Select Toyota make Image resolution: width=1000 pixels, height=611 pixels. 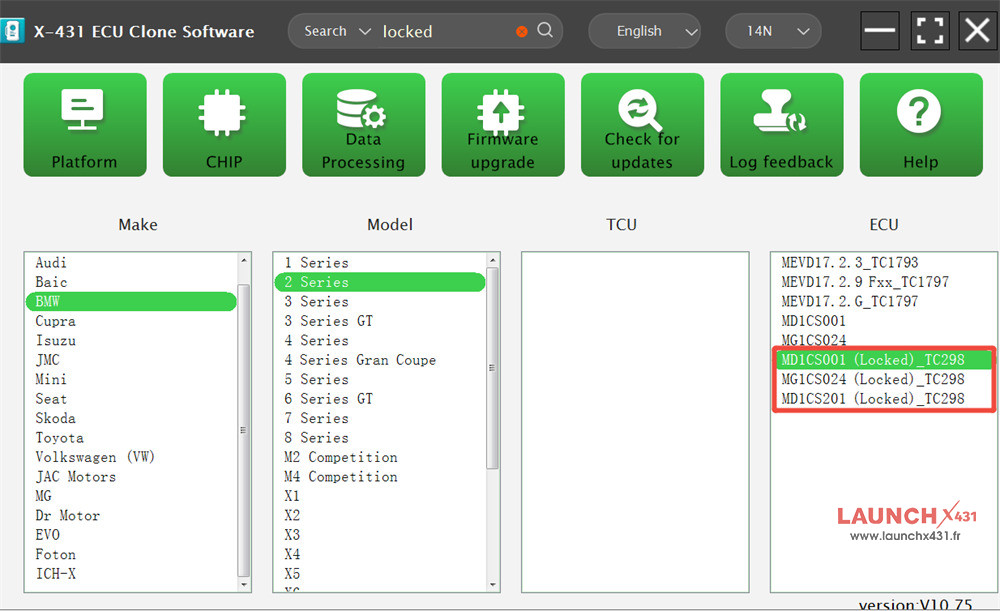point(131,438)
